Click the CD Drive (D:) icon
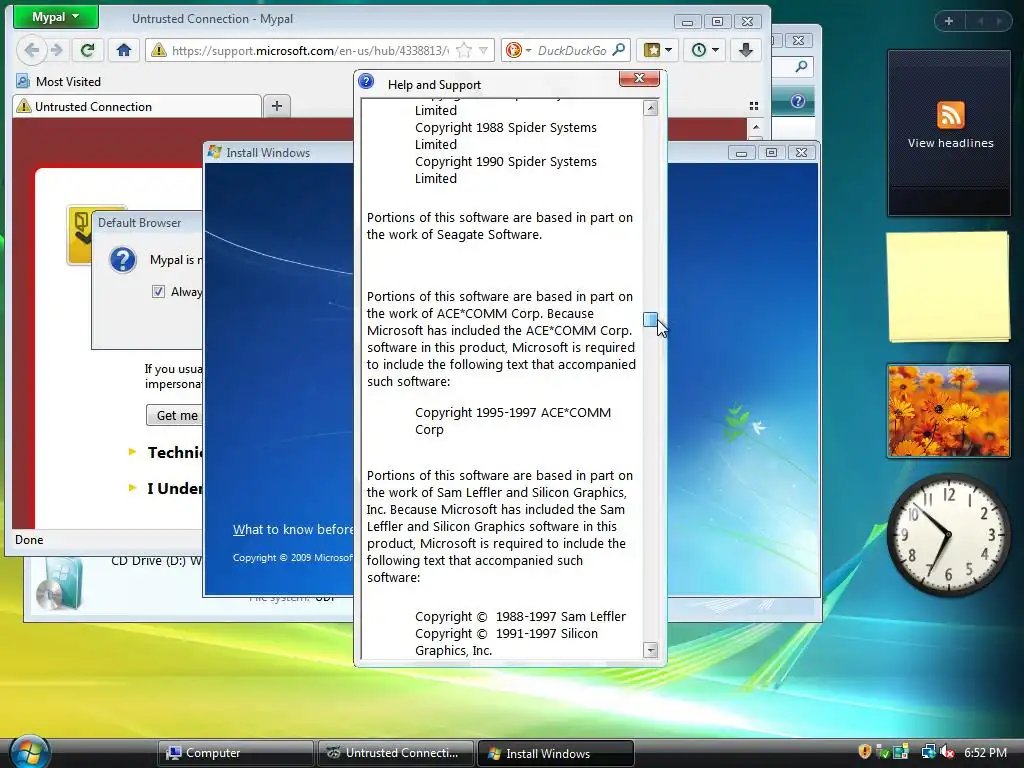The height and width of the screenshot is (768, 1024). (x=59, y=584)
